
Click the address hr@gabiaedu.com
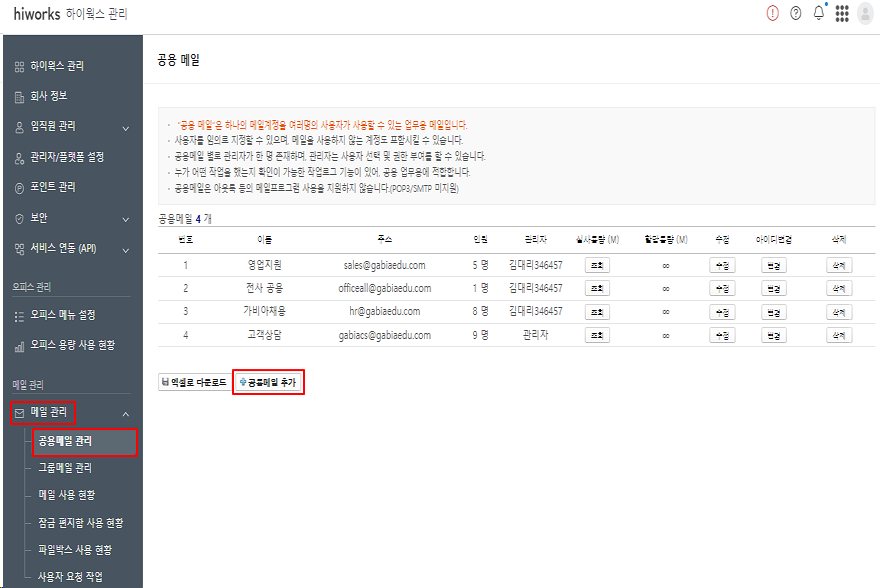tap(384, 311)
